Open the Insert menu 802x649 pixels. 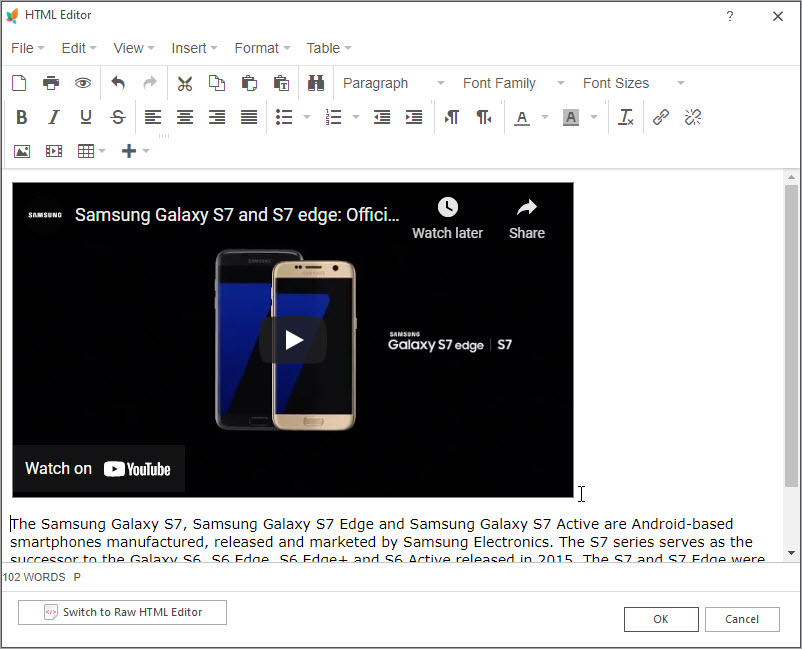194,48
